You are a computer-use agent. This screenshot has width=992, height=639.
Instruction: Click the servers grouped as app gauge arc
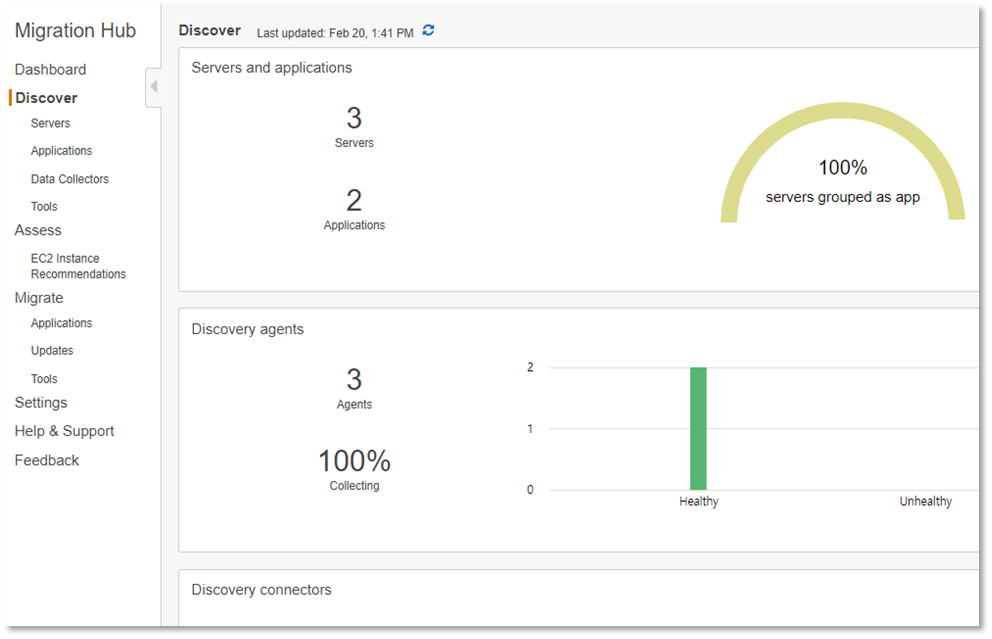[843, 111]
